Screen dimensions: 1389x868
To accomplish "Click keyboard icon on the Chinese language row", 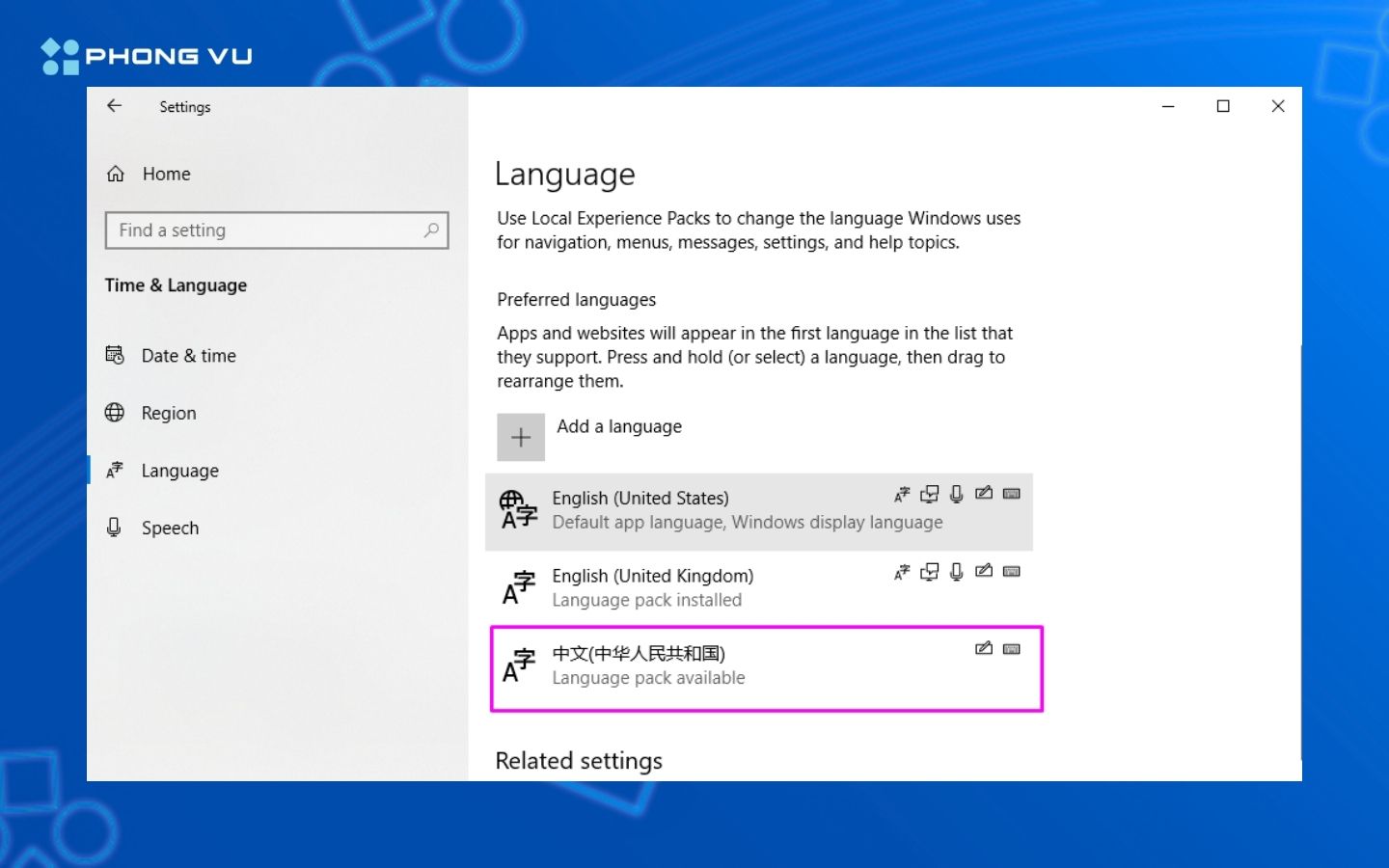I will click(1011, 649).
